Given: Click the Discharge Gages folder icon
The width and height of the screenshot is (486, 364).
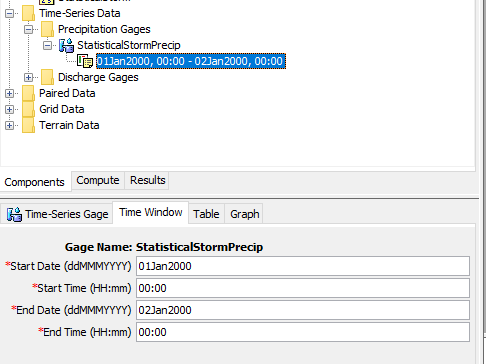Looking at the screenshot, I should click(47, 77).
